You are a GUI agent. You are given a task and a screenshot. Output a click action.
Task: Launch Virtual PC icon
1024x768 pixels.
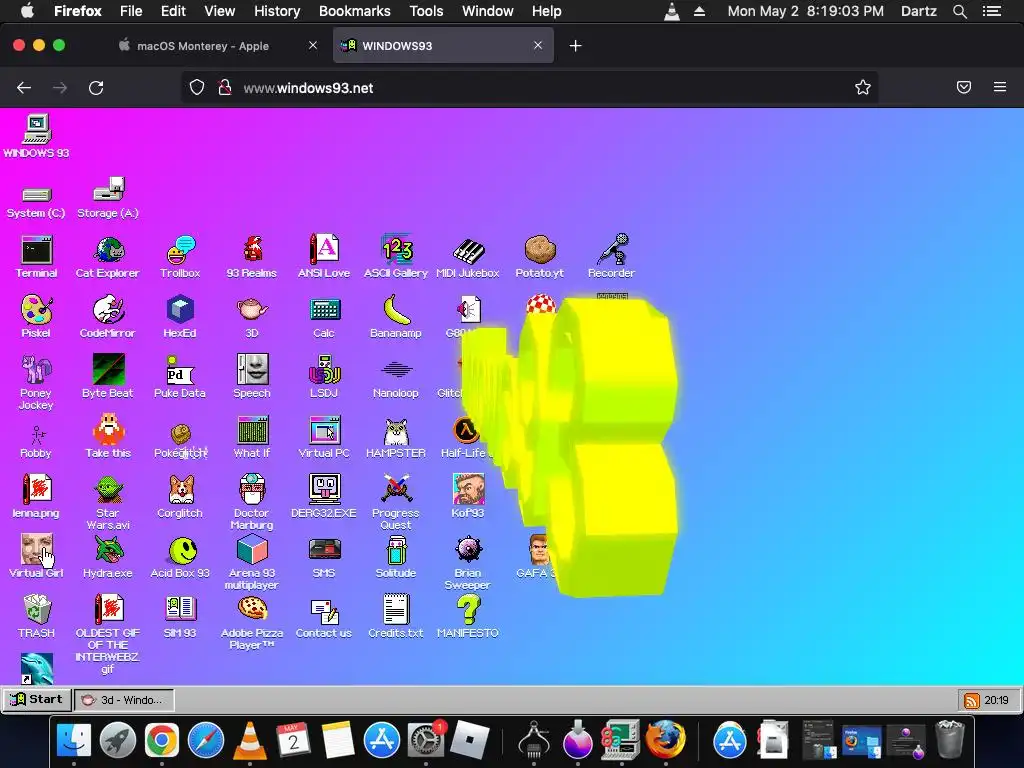click(324, 437)
